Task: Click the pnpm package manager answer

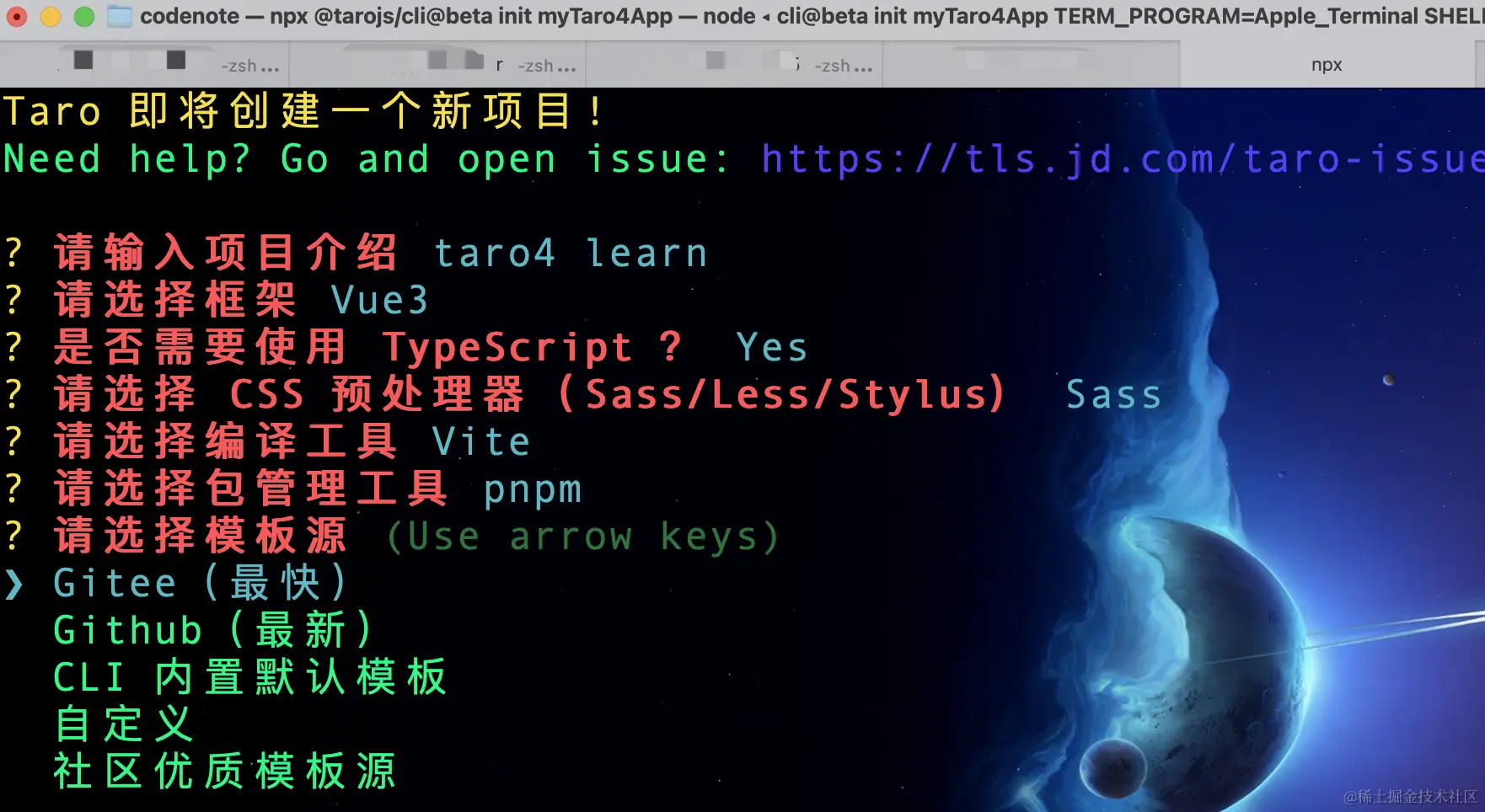Action: (533, 491)
